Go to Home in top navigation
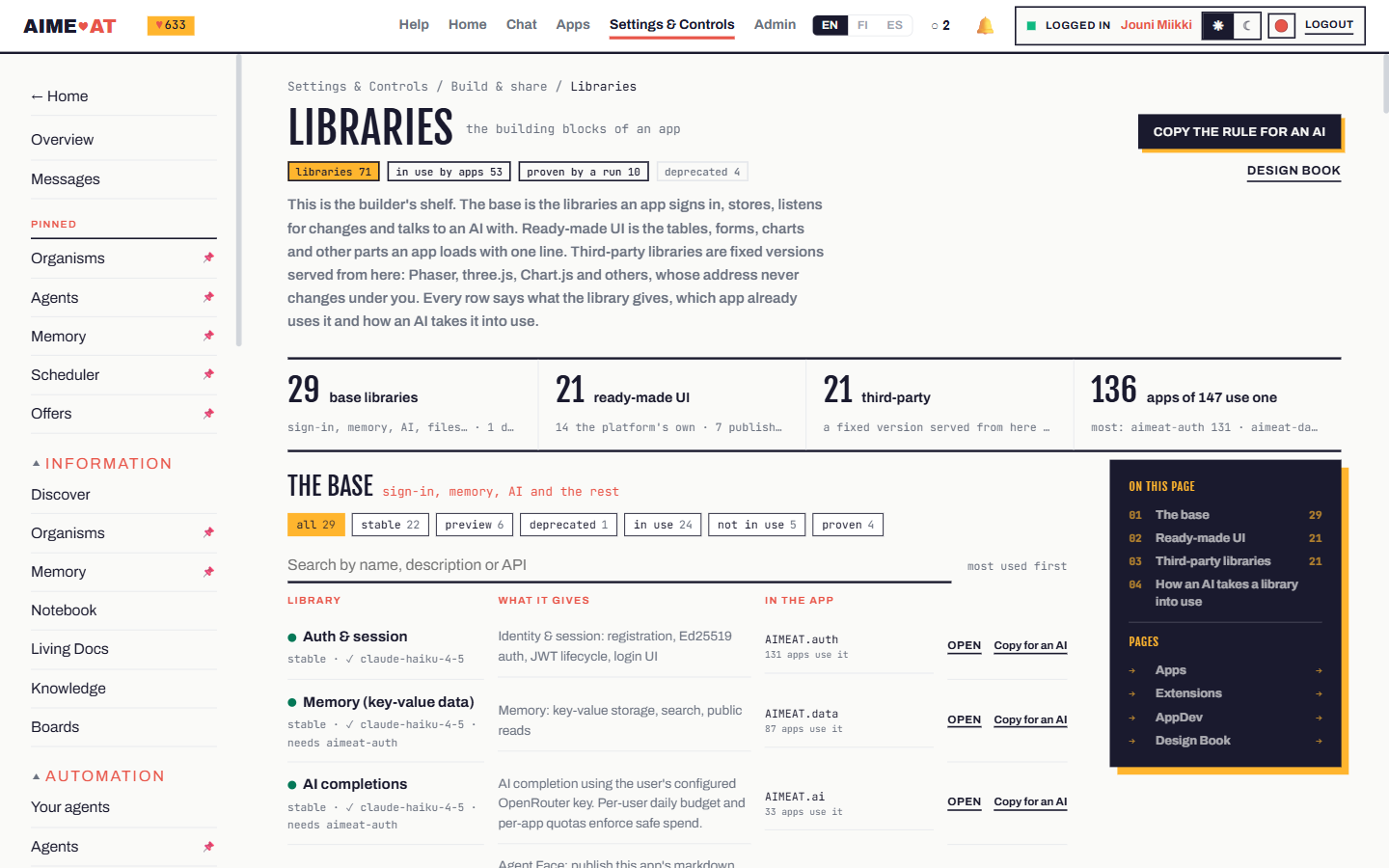 (467, 25)
